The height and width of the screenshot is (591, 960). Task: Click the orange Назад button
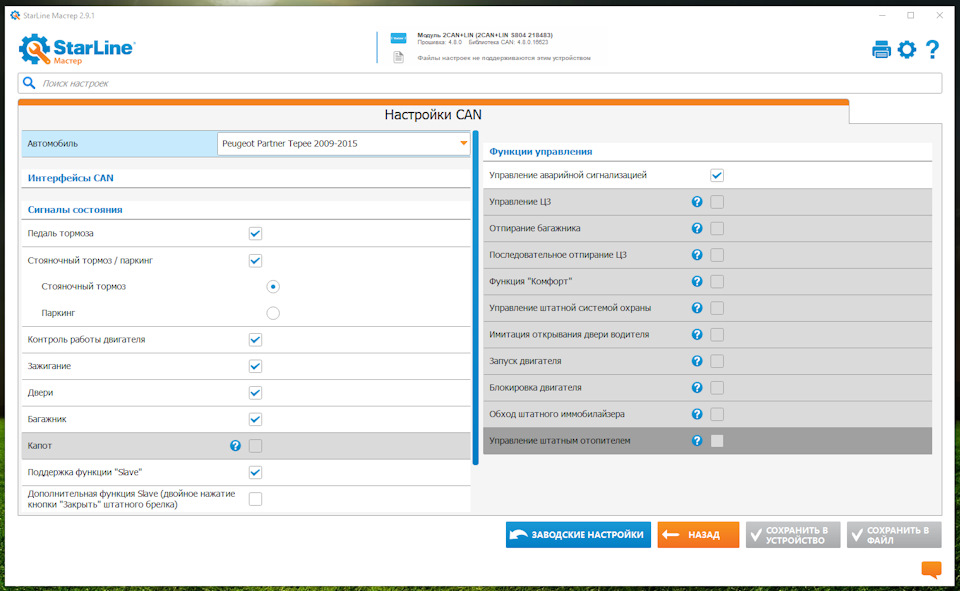pos(698,535)
